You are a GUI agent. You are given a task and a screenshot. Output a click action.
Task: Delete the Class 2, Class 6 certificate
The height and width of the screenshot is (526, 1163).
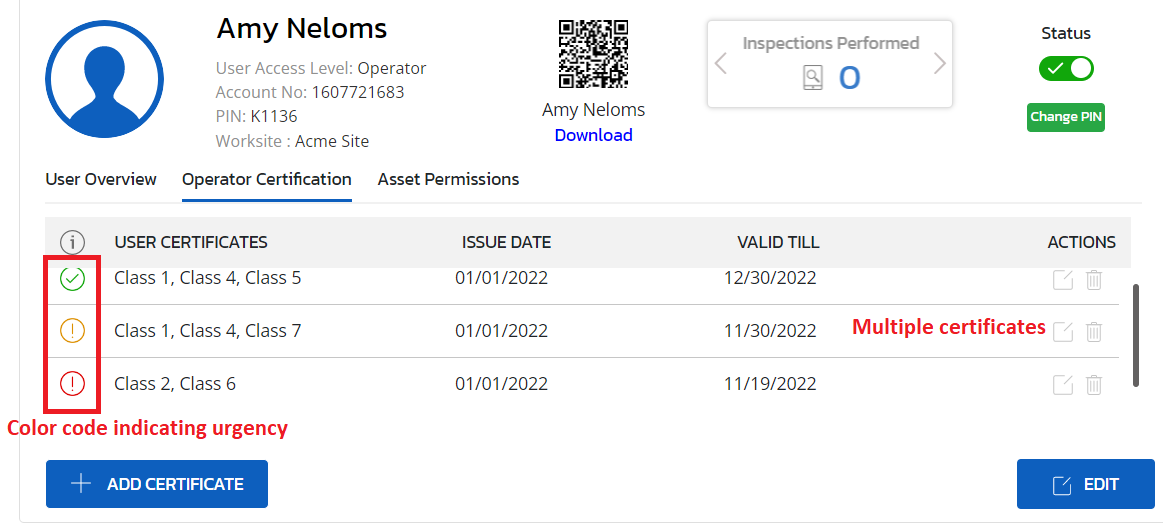pyautogui.click(x=1094, y=384)
